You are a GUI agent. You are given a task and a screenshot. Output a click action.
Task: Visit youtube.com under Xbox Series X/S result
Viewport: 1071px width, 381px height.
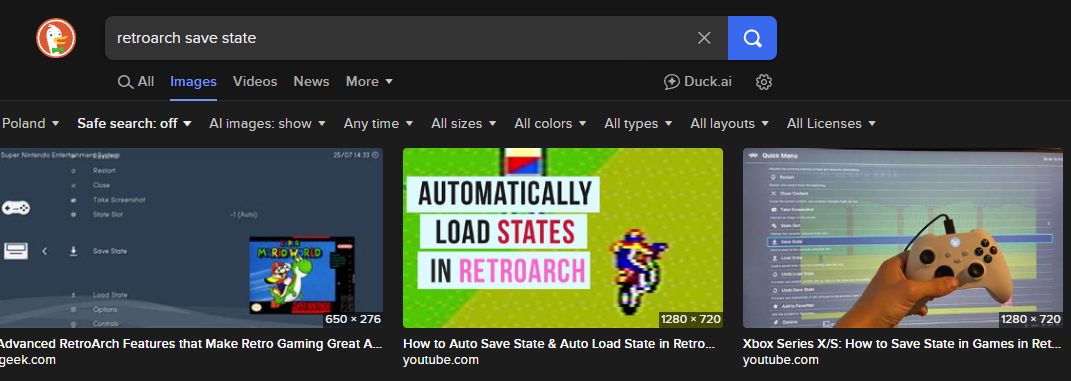click(781, 360)
